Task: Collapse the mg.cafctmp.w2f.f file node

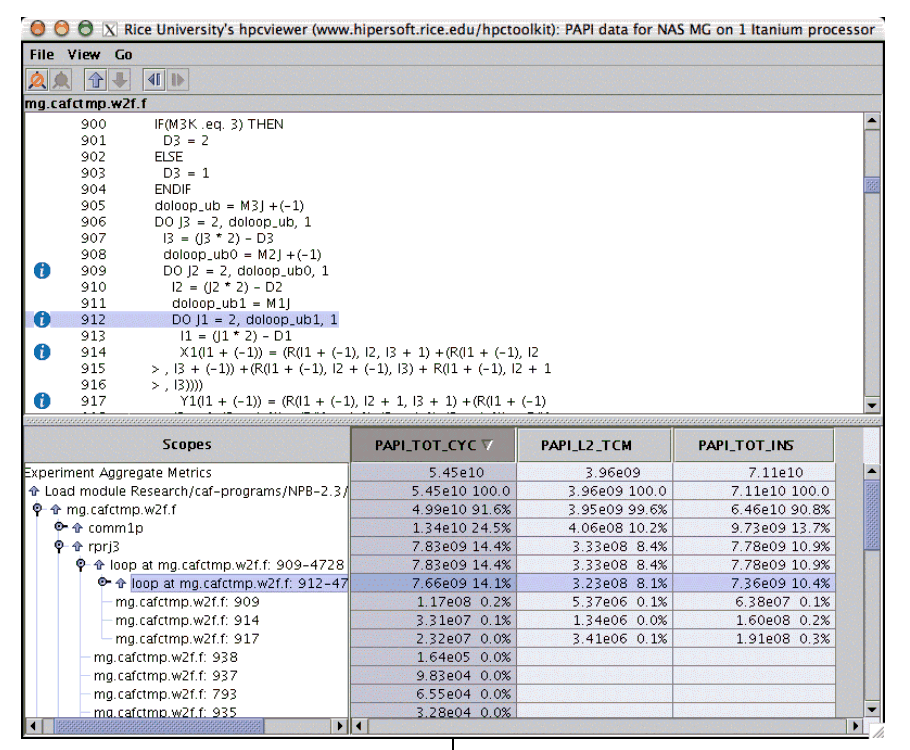Action: tap(38, 509)
